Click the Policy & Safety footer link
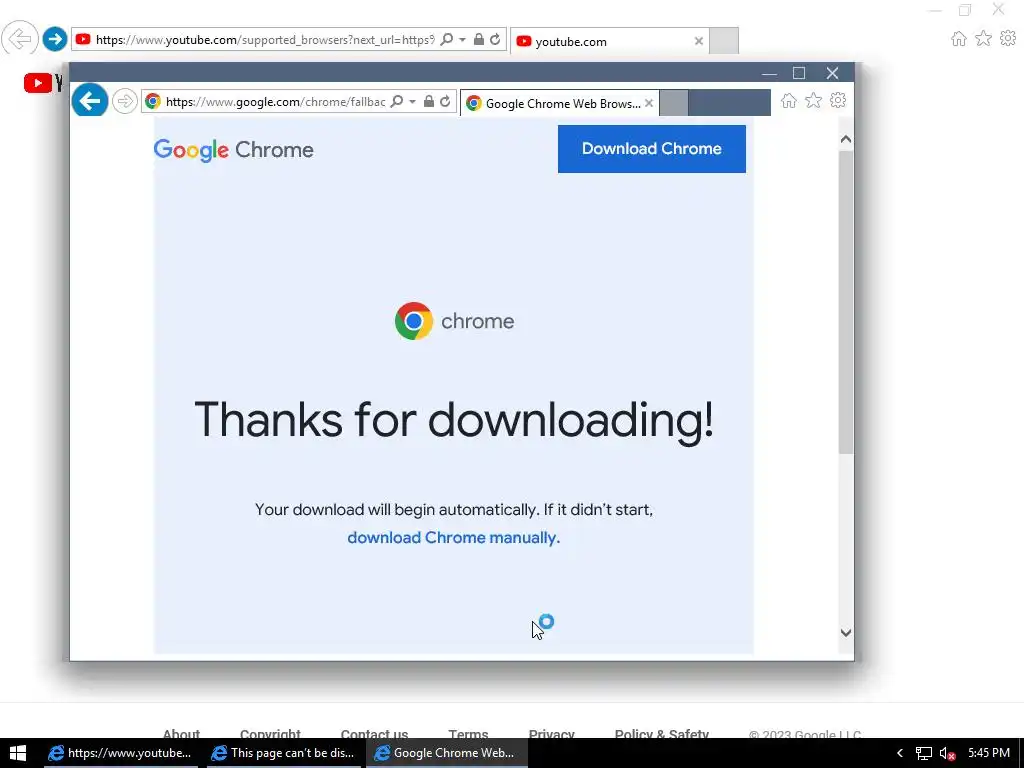The height and width of the screenshot is (768, 1024). click(x=662, y=734)
